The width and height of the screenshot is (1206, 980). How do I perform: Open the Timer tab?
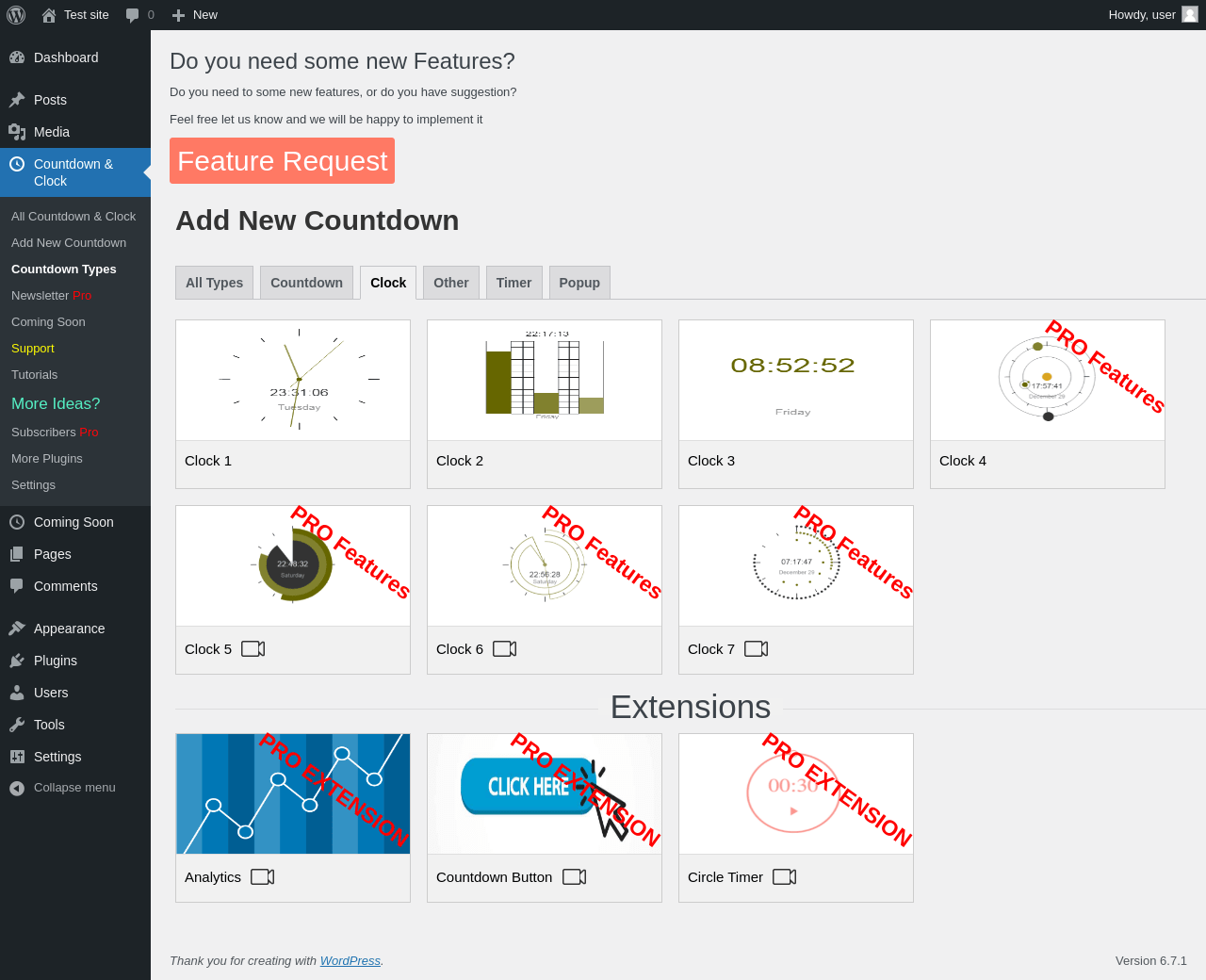(513, 283)
